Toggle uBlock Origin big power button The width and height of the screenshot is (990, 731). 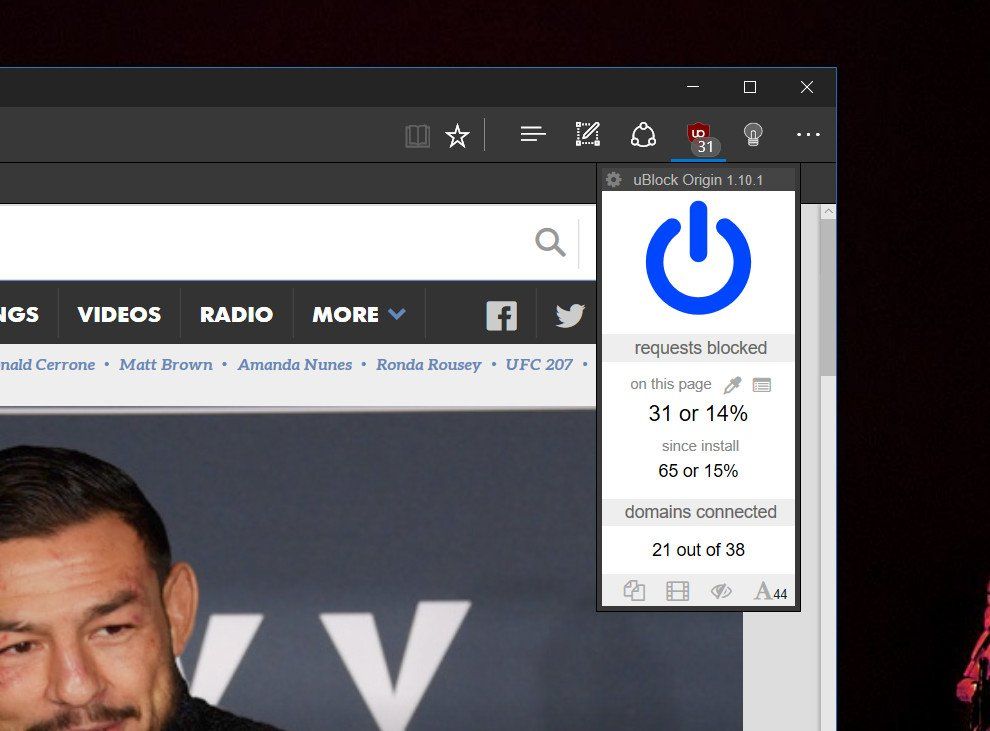point(698,257)
